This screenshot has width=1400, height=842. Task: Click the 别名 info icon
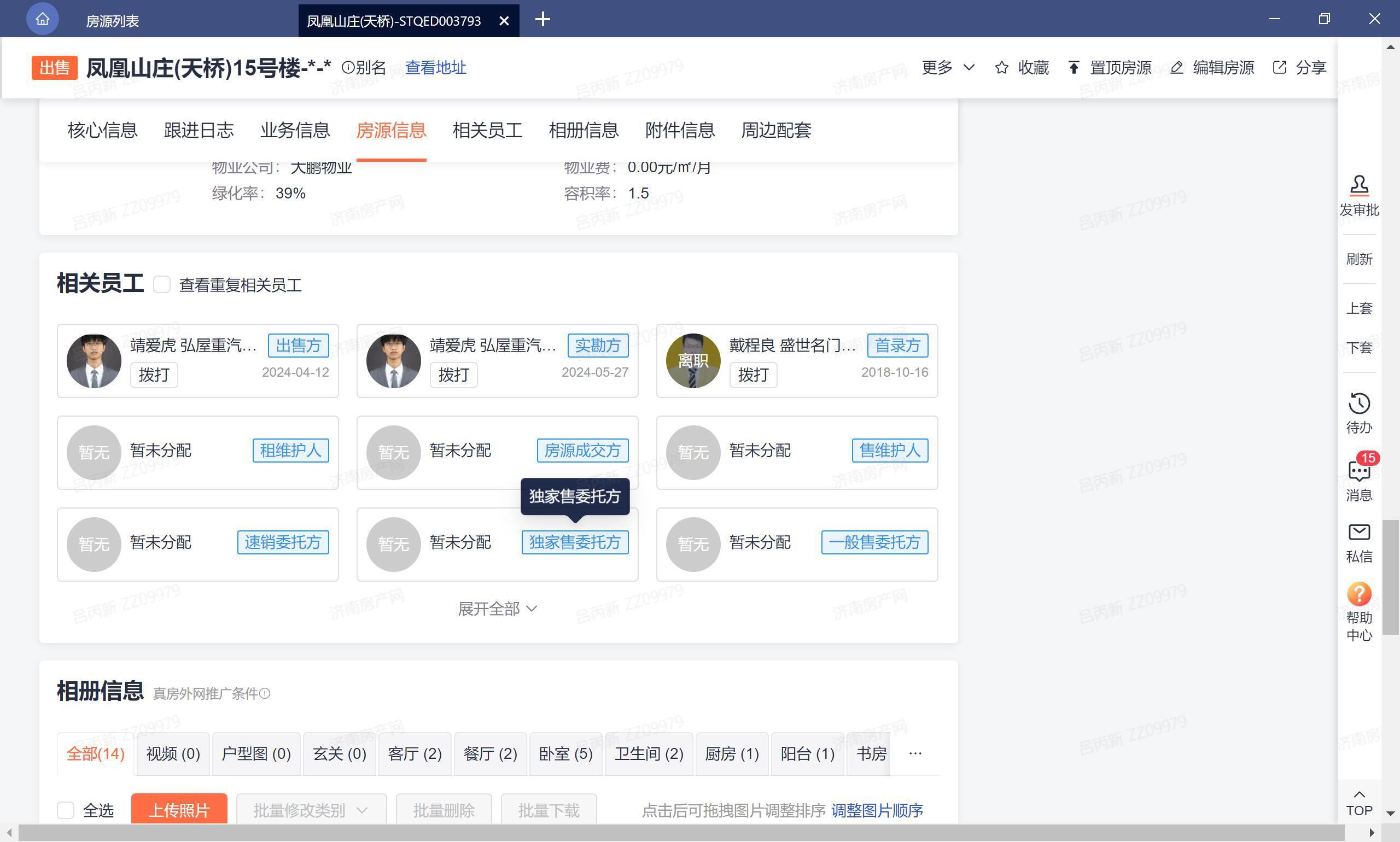348,67
